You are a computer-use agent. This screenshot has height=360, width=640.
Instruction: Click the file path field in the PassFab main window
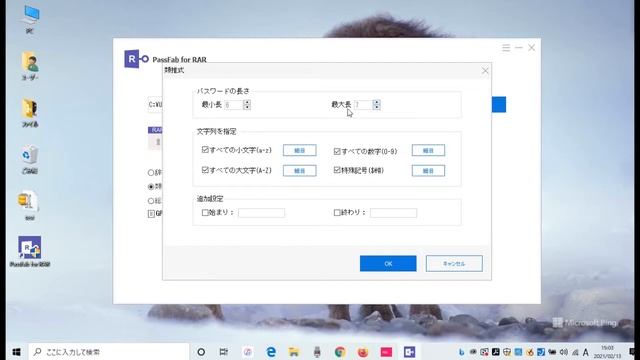pos(155,104)
